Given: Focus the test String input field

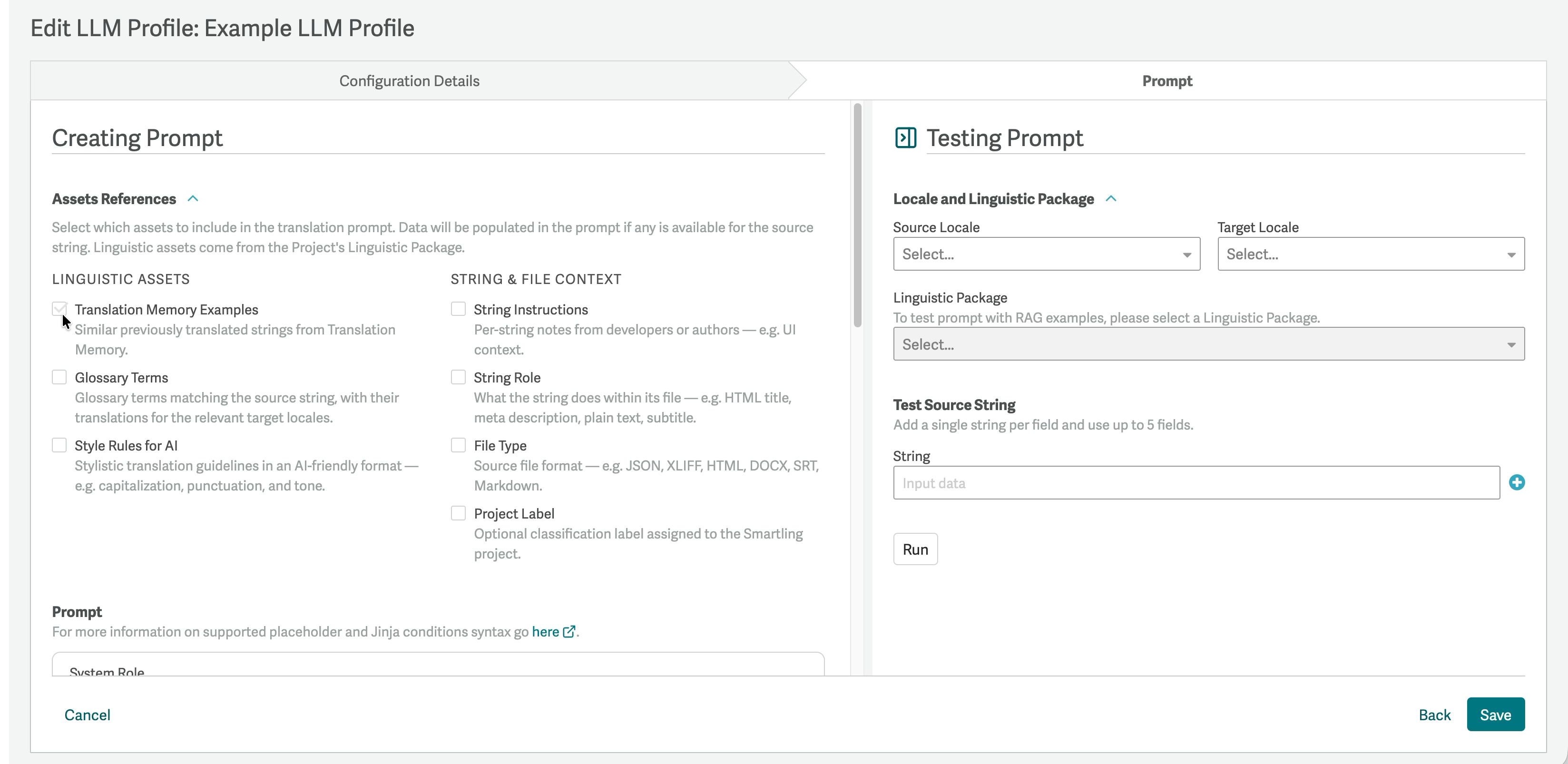Looking at the screenshot, I should pos(1196,483).
